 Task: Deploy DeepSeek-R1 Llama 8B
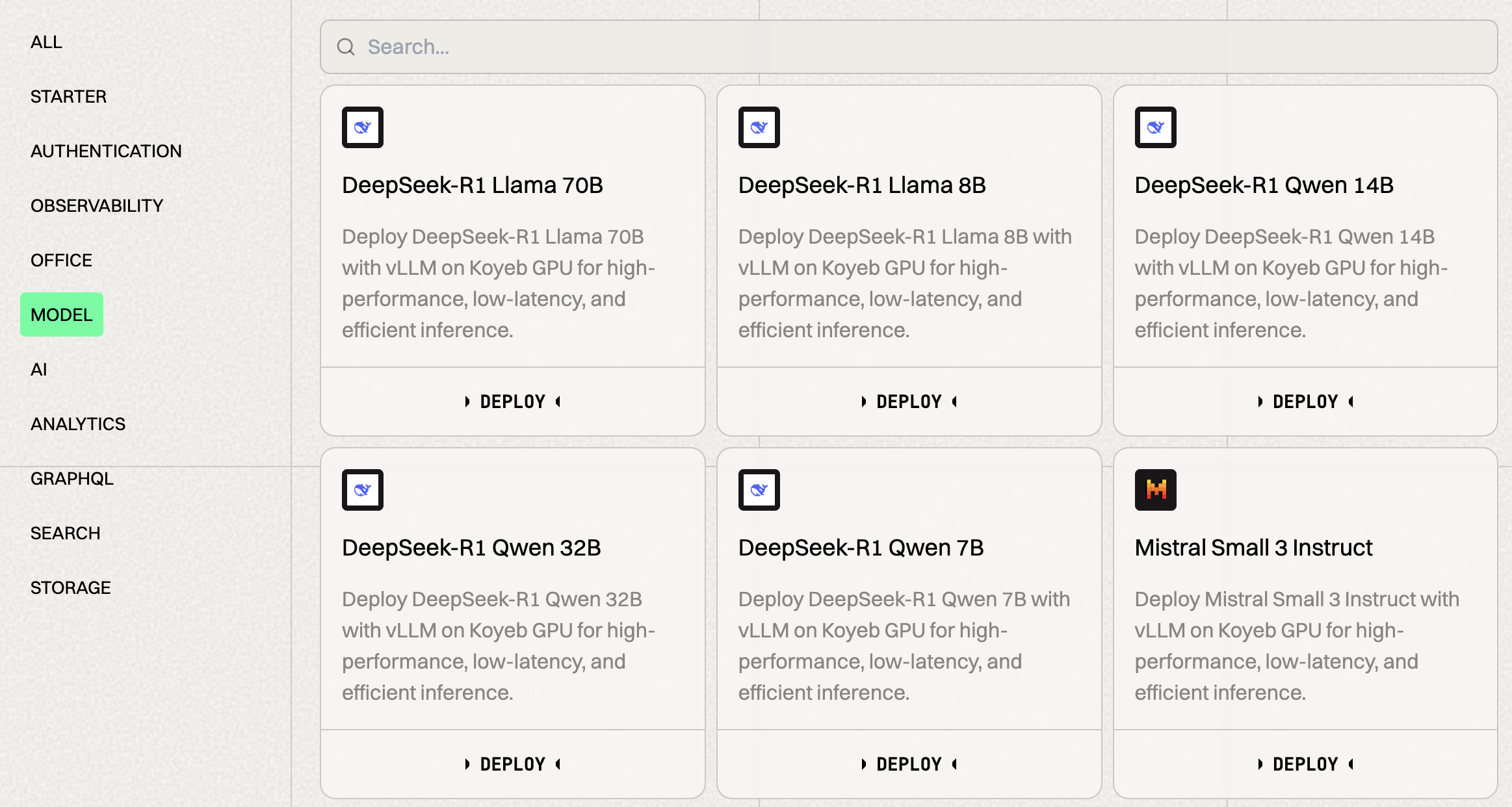tap(909, 402)
